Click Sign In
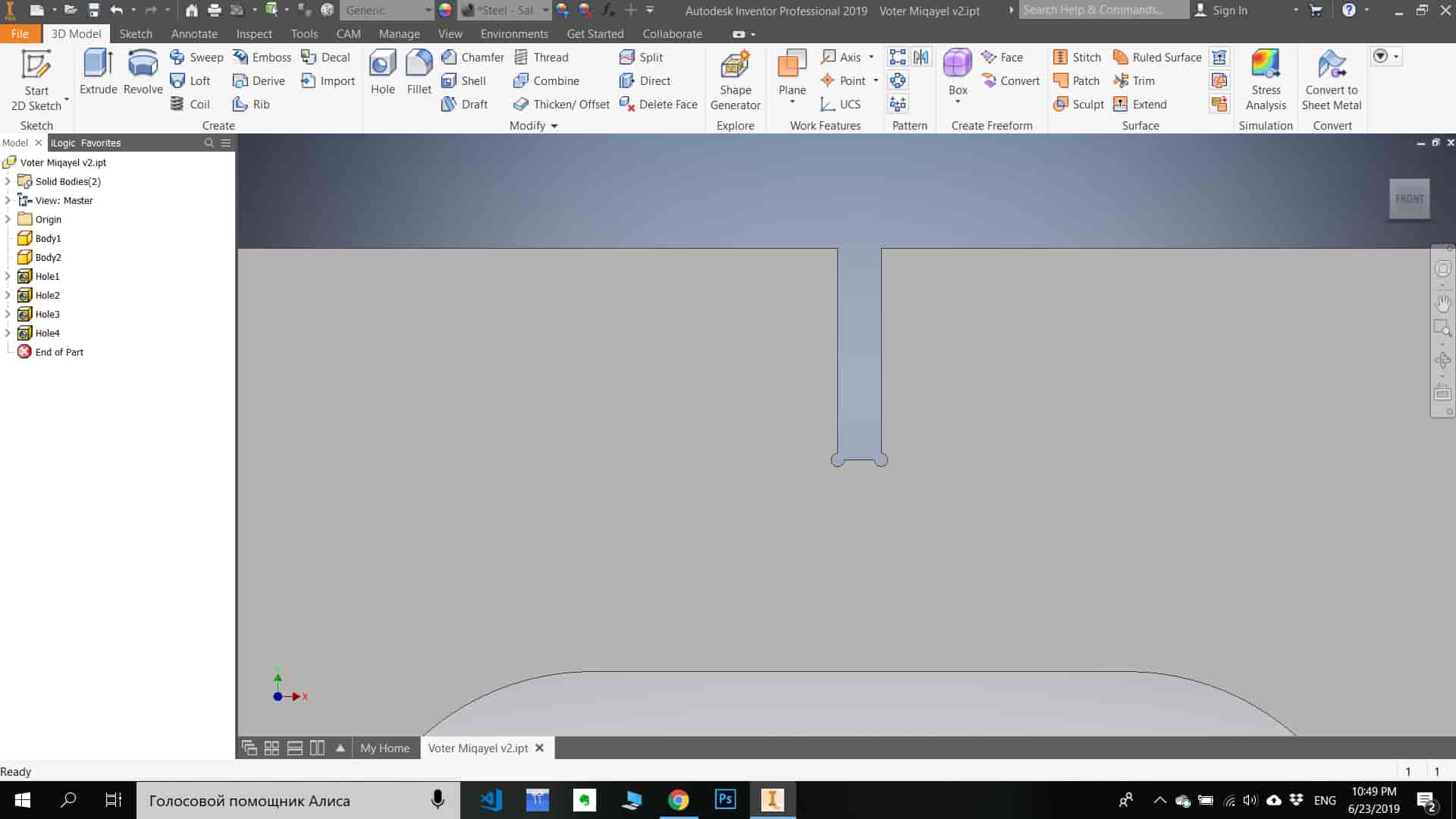This screenshot has height=819, width=1456. click(x=1228, y=10)
